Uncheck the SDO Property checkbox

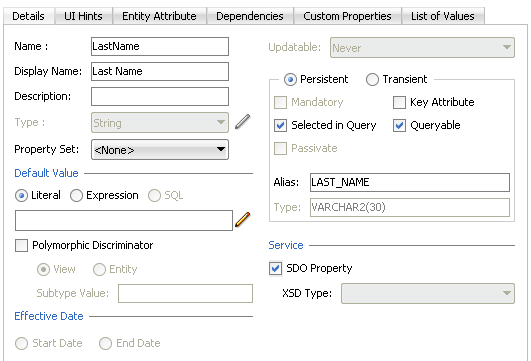tap(275, 269)
